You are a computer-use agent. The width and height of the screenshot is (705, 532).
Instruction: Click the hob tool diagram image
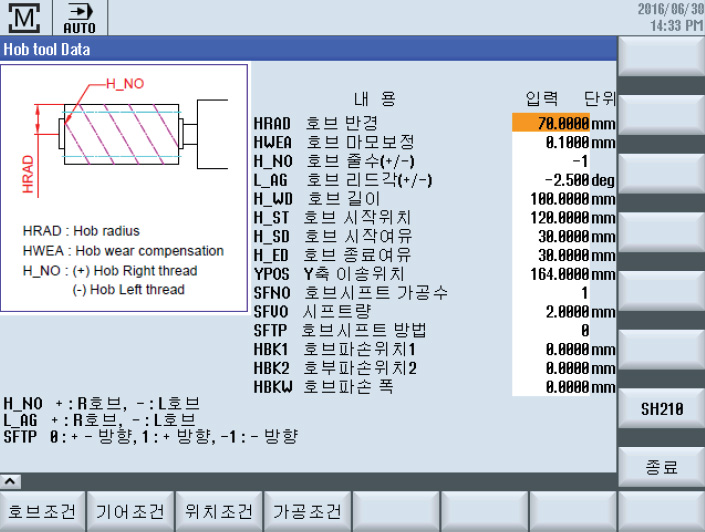(125, 187)
